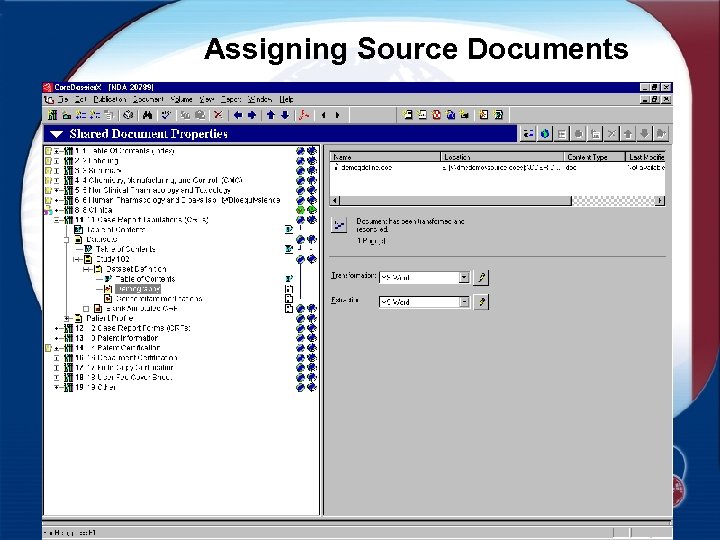Image resolution: width=720 pixels, height=540 pixels.
Task: Expand section 12 Case Report Forms
Action: [56, 328]
